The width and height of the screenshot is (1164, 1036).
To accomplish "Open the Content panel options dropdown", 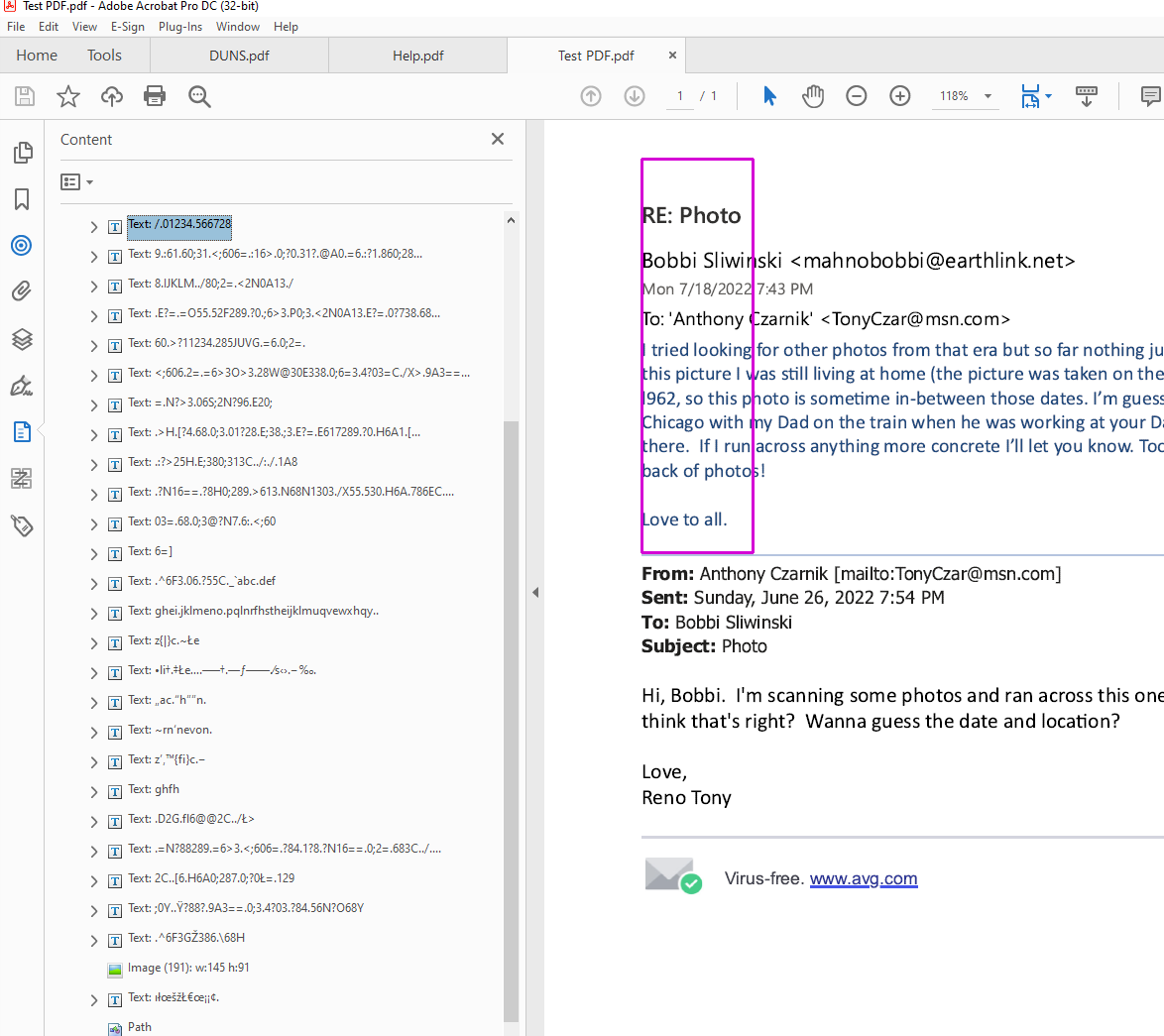I will (x=76, y=181).
